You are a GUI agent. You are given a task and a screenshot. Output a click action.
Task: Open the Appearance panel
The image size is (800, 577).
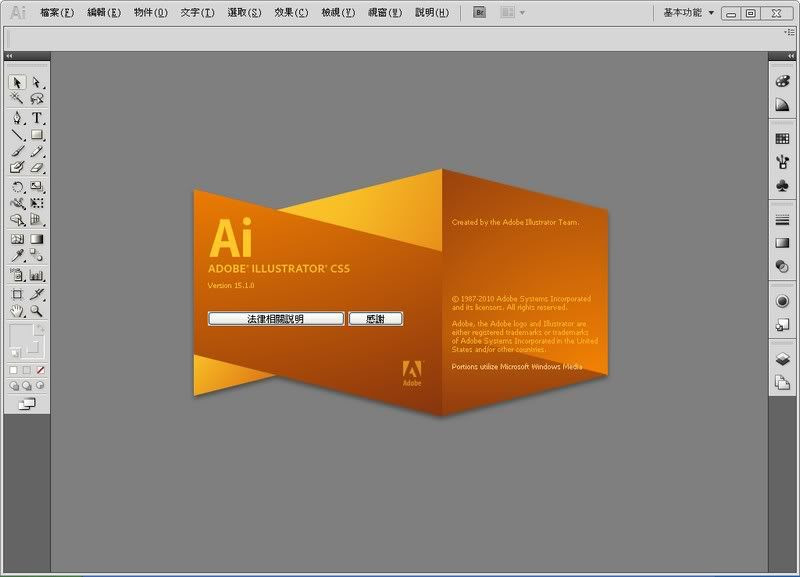(782, 301)
